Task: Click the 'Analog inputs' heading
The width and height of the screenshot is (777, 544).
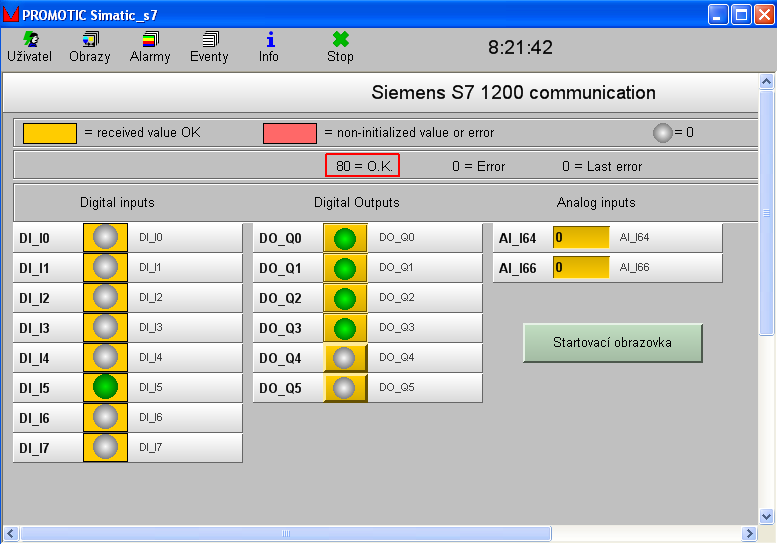Action: point(596,203)
